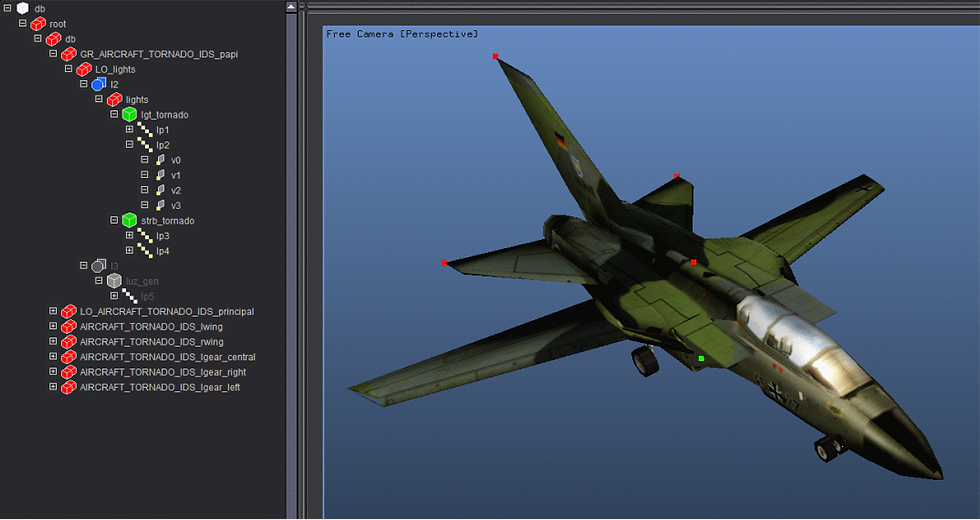Click vertex icon beside v0
This screenshot has height=520, width=980.
pyautogui.click(x=160, y=160)
